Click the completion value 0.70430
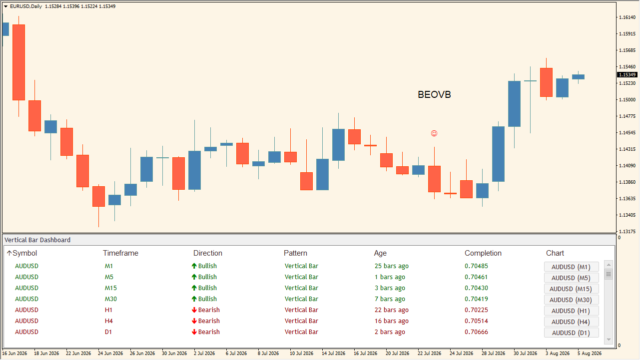This screenshot has width=640, height=360. click(x=476, y=288)
